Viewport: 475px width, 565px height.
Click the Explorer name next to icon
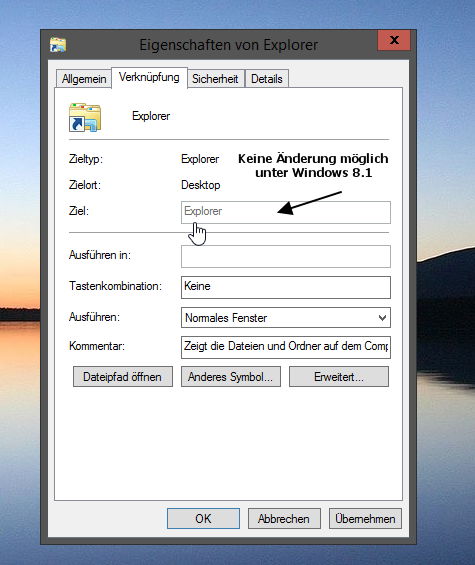(151, 116)
